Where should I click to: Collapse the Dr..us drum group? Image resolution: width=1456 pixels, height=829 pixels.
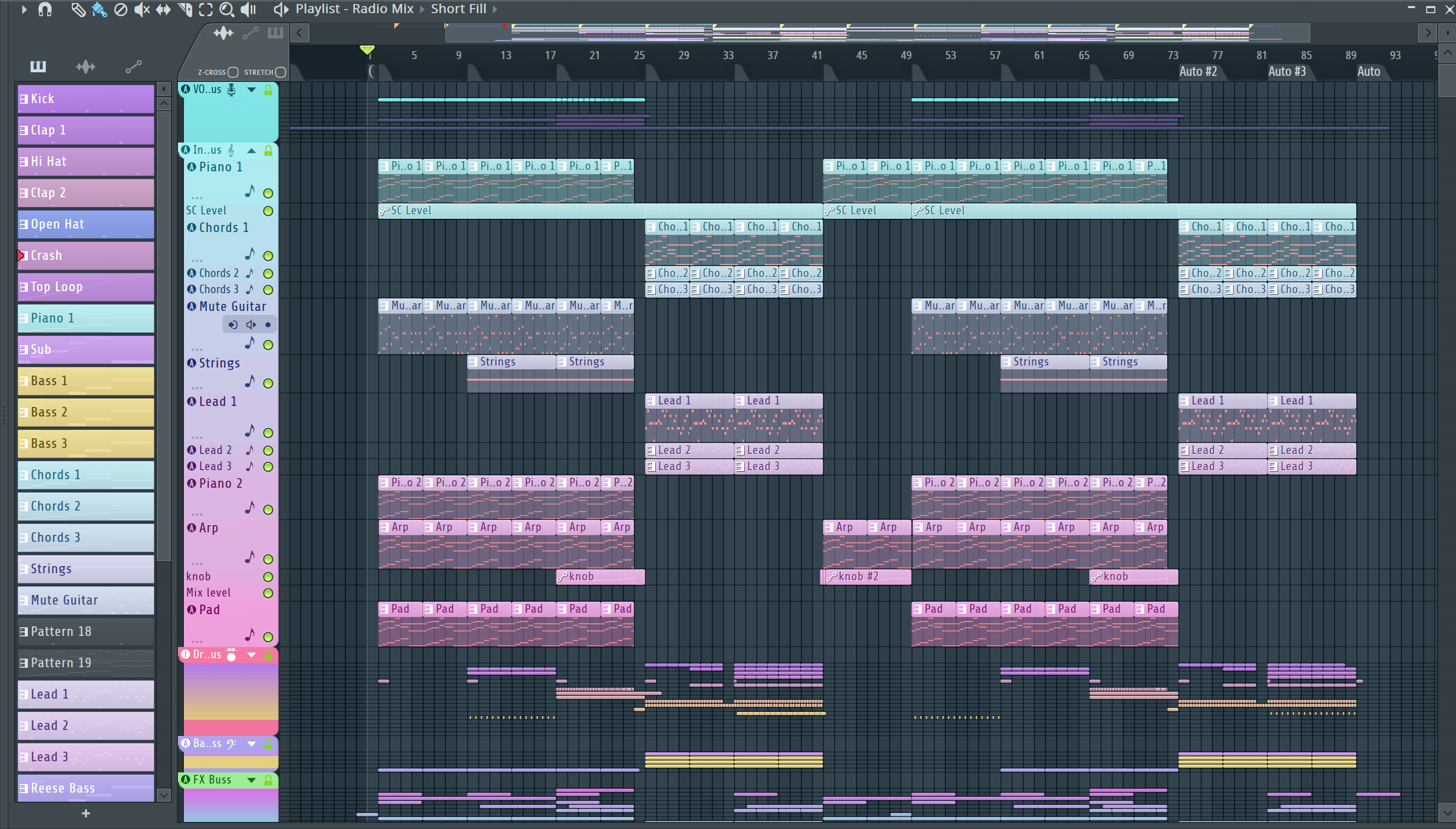pos(251,655)
